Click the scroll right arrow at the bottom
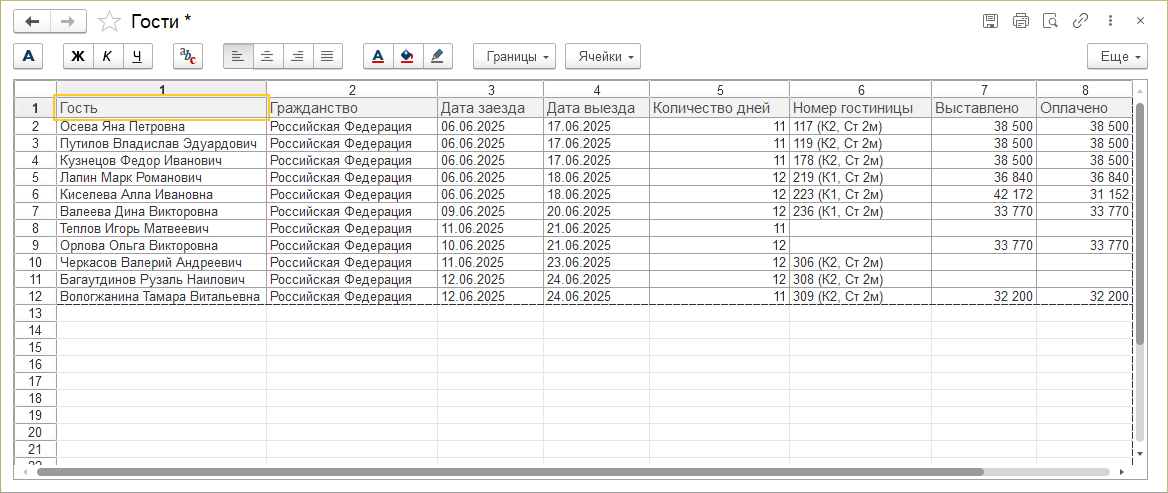 [1121, 471]
